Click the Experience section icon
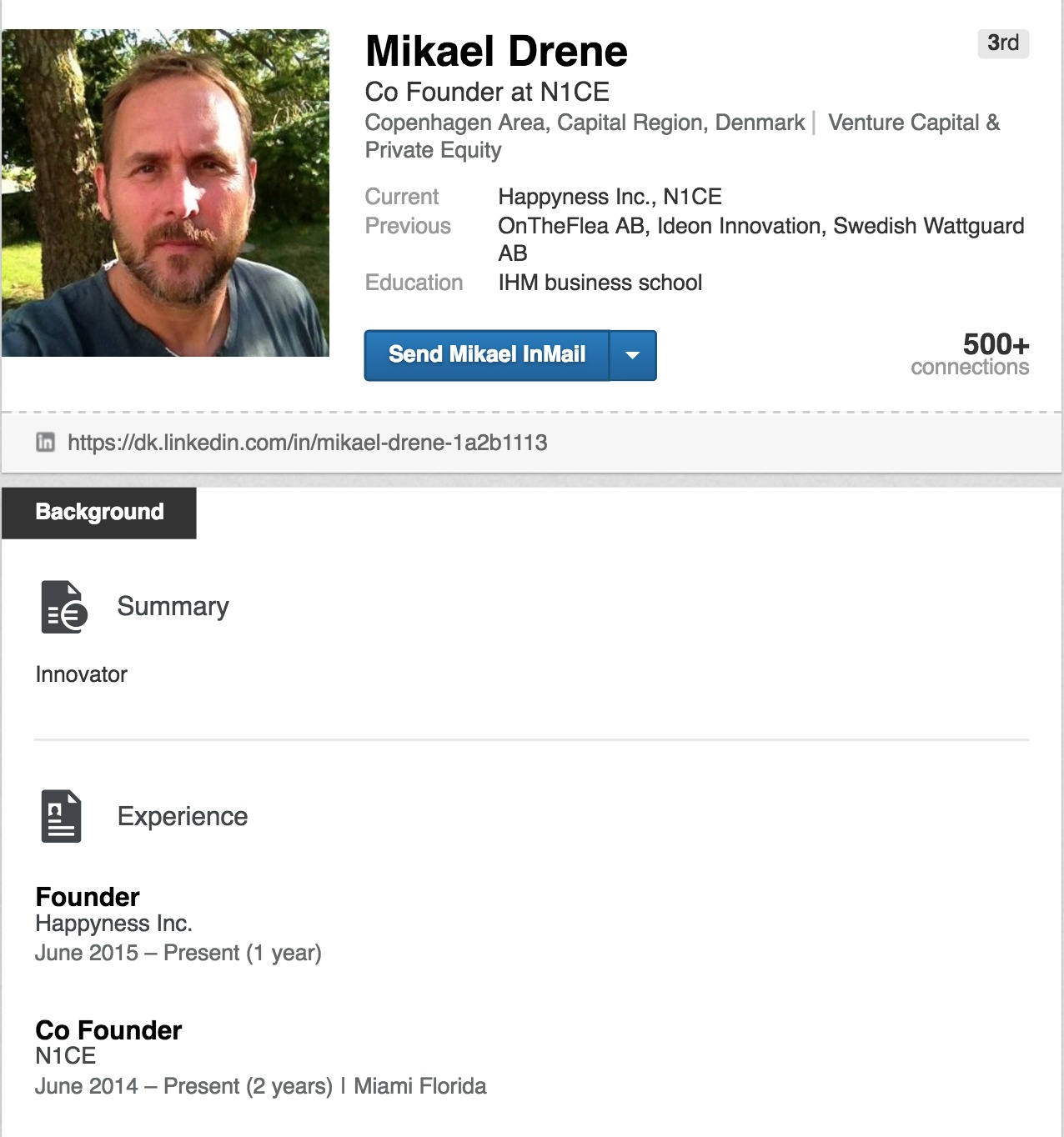Screen dimensions: 1064x1137 coord(61,816)
